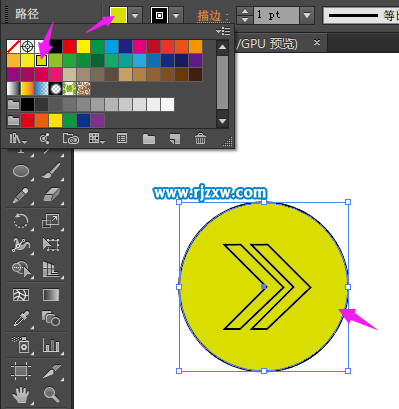Pick the magenta swatch in first row
Screen dimensions: 399x409
pos(139,47)
